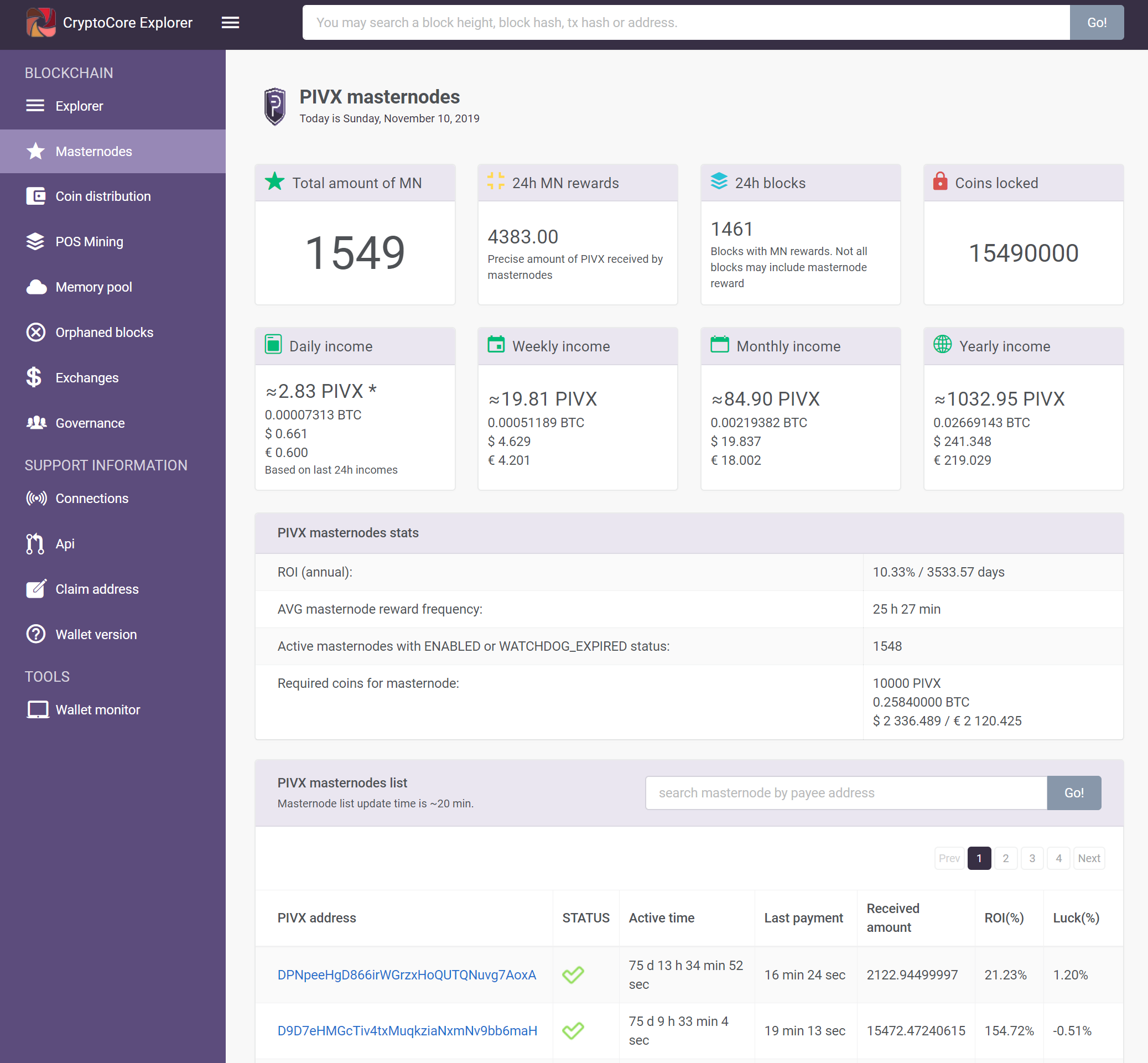Click Go! next to masternode payee search
This screenshot has height=1063, width=1148.
point(1073,792)
